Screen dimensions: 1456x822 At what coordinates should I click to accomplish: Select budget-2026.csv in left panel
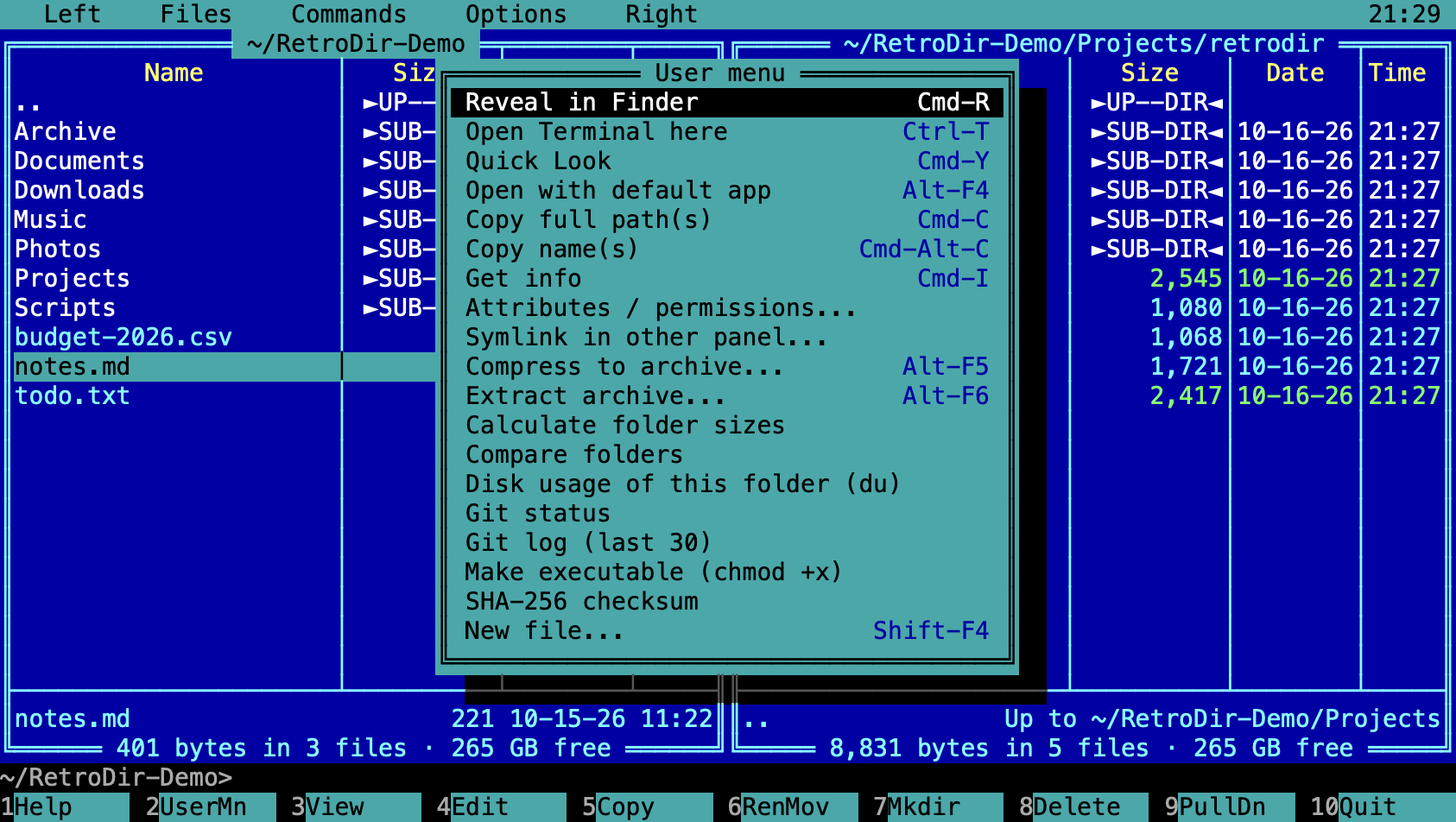[123, 337]
